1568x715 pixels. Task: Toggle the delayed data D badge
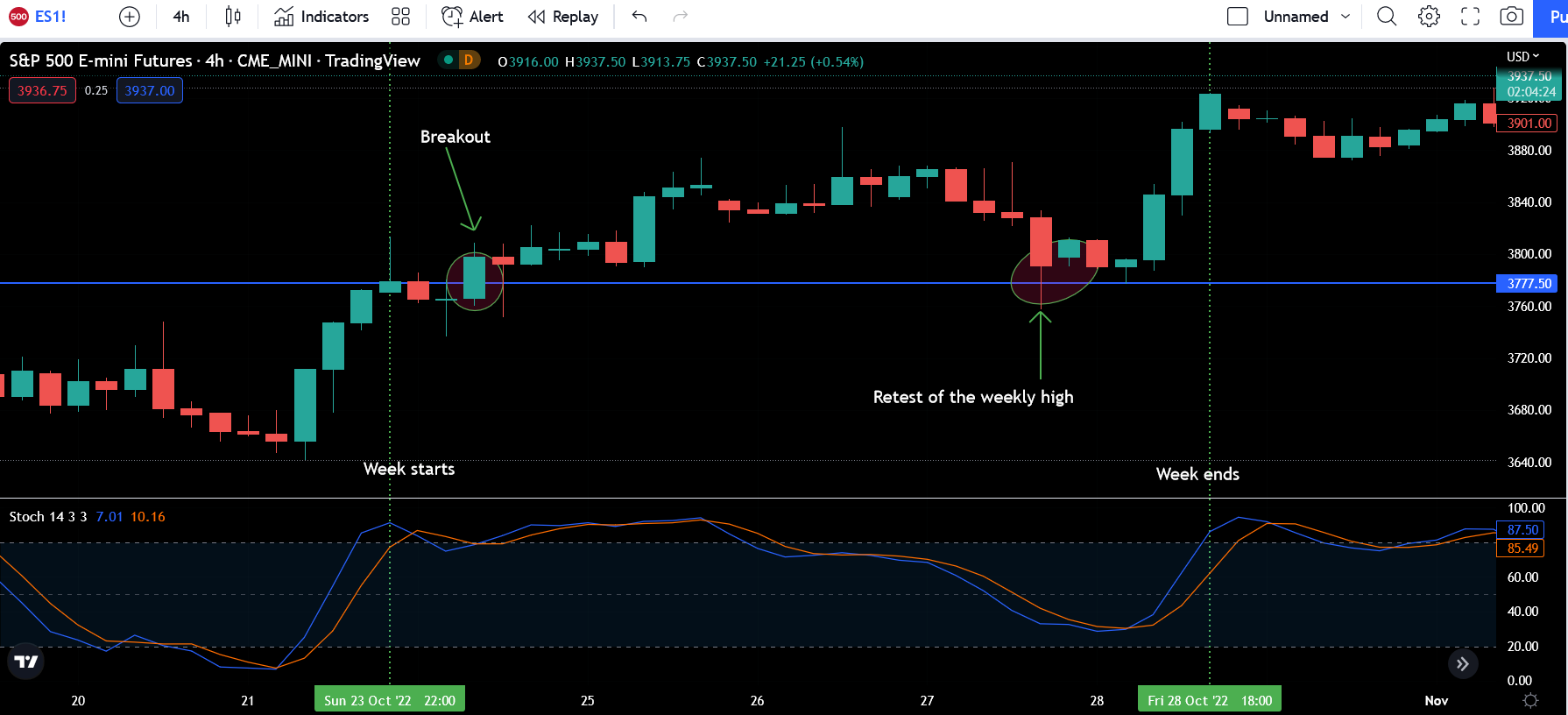pos(469,60)
